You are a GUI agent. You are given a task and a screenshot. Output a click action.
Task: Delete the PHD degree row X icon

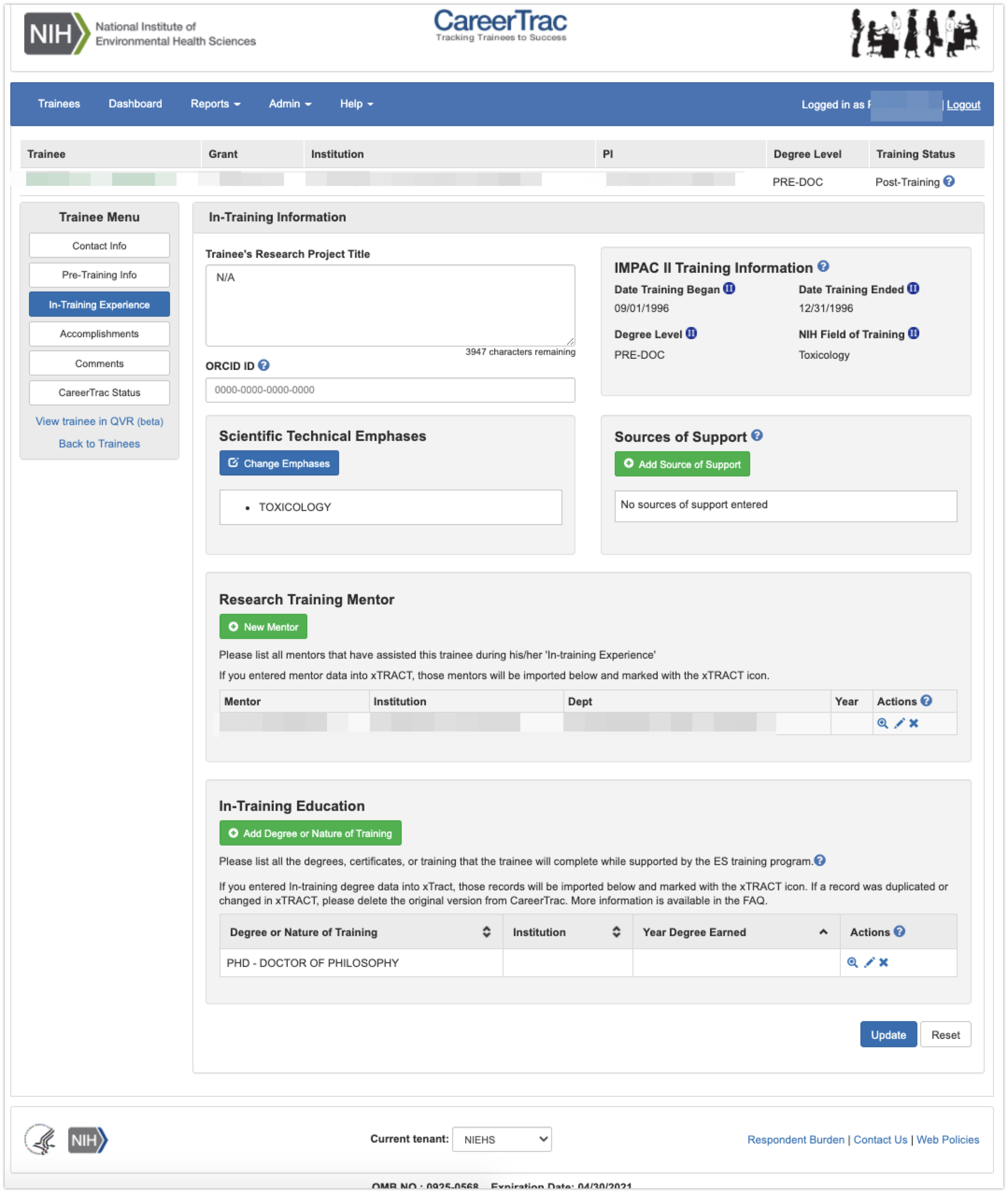tap(883, 962)
